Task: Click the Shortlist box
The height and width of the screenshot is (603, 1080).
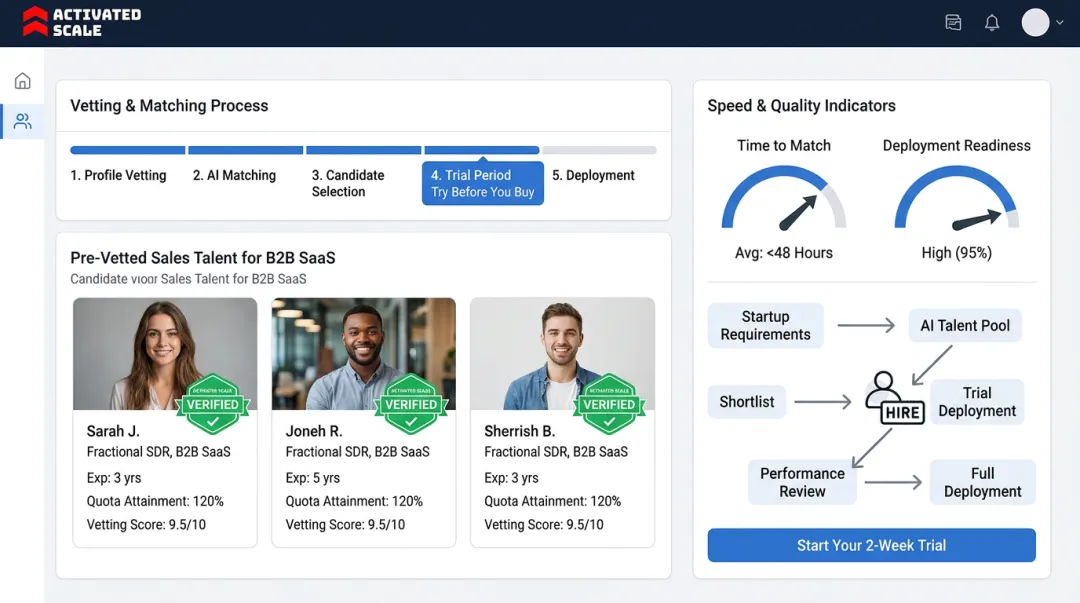Action: tap(747, 402)
